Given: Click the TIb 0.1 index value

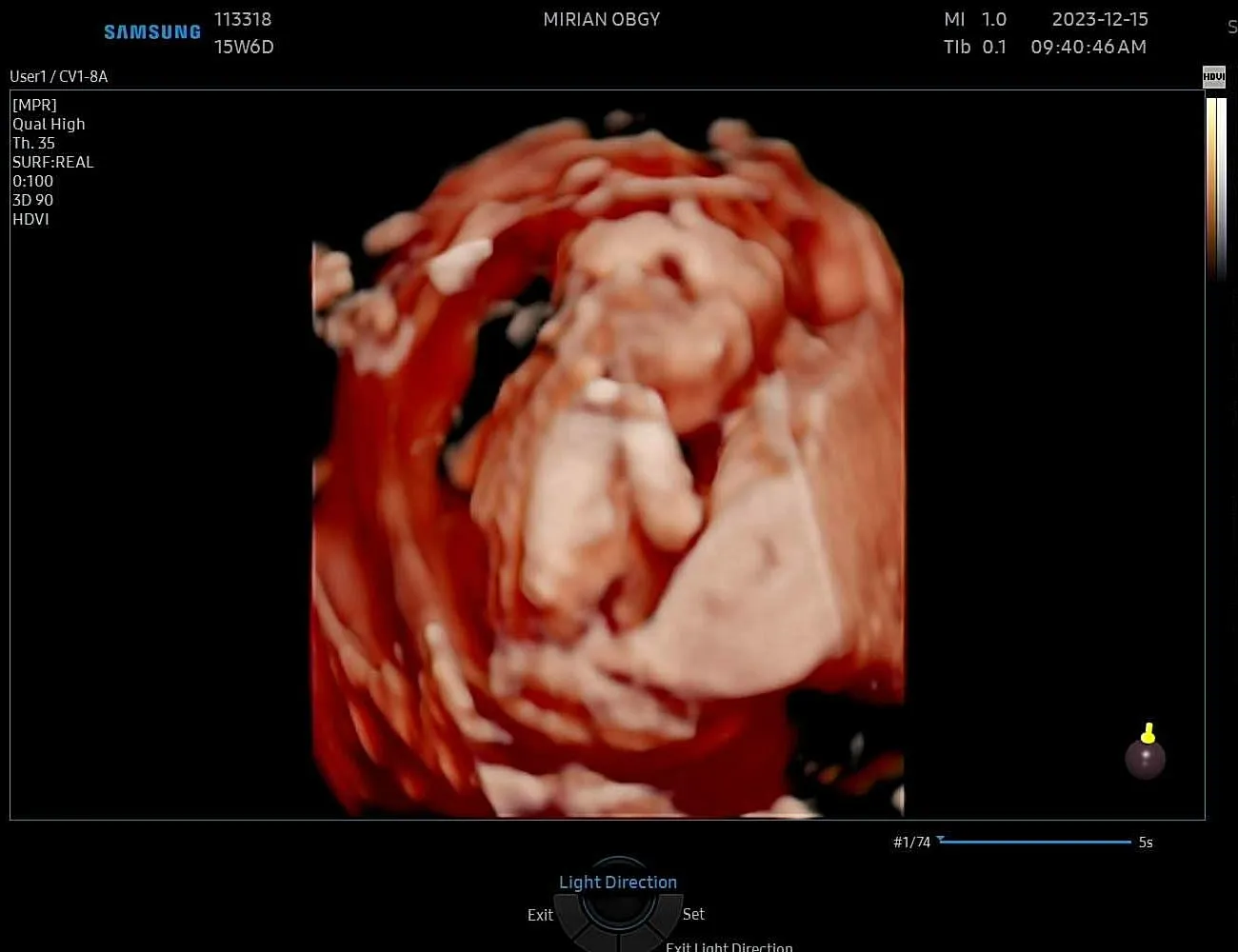Looking at the screenshot, I should click(975, 47).
